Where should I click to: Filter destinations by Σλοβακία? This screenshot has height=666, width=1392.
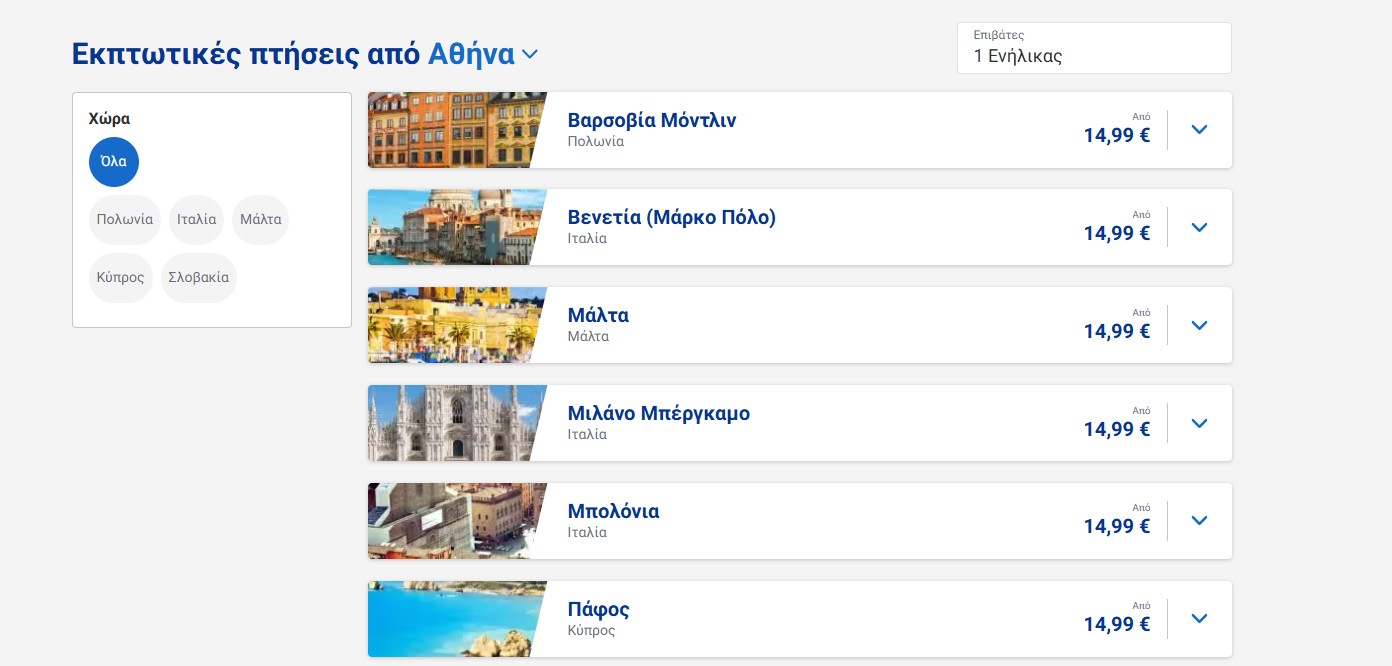point(198,278)
